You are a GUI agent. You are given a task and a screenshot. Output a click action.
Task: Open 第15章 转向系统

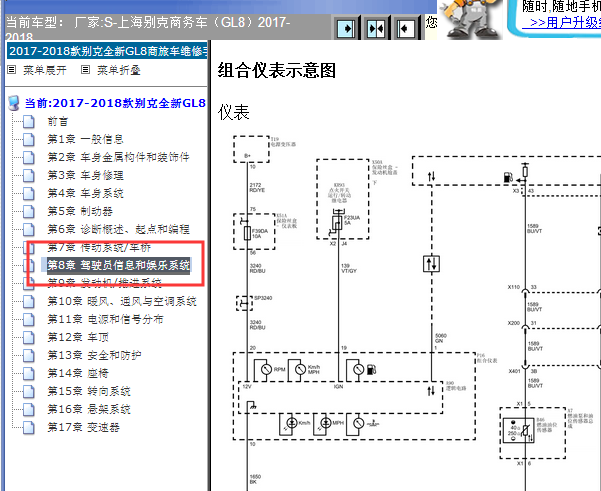tap(89, 391)
